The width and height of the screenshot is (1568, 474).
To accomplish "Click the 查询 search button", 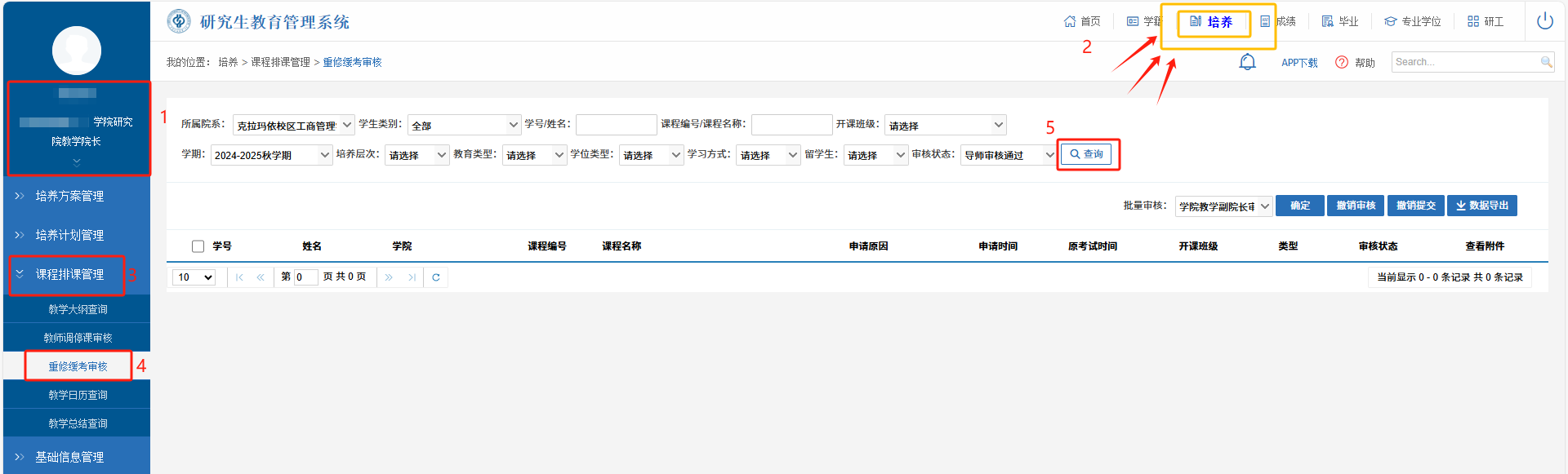I will [x=1087, y=154].
